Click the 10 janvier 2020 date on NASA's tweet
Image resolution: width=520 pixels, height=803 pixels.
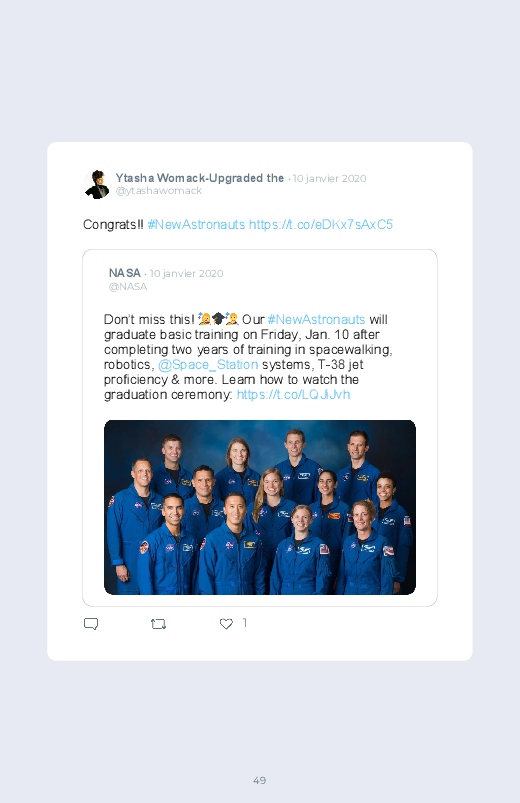click(x=186, y=273)
